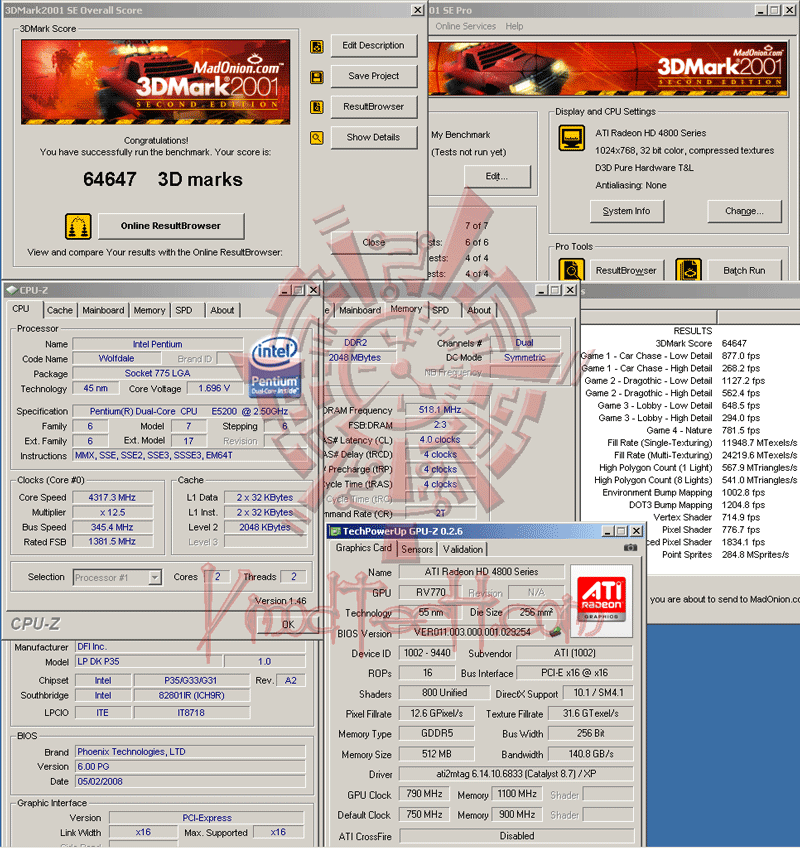
Task: Open the Memory tab in first CPU-Z window
Action: pyautogui.click(x=149, y=310)
